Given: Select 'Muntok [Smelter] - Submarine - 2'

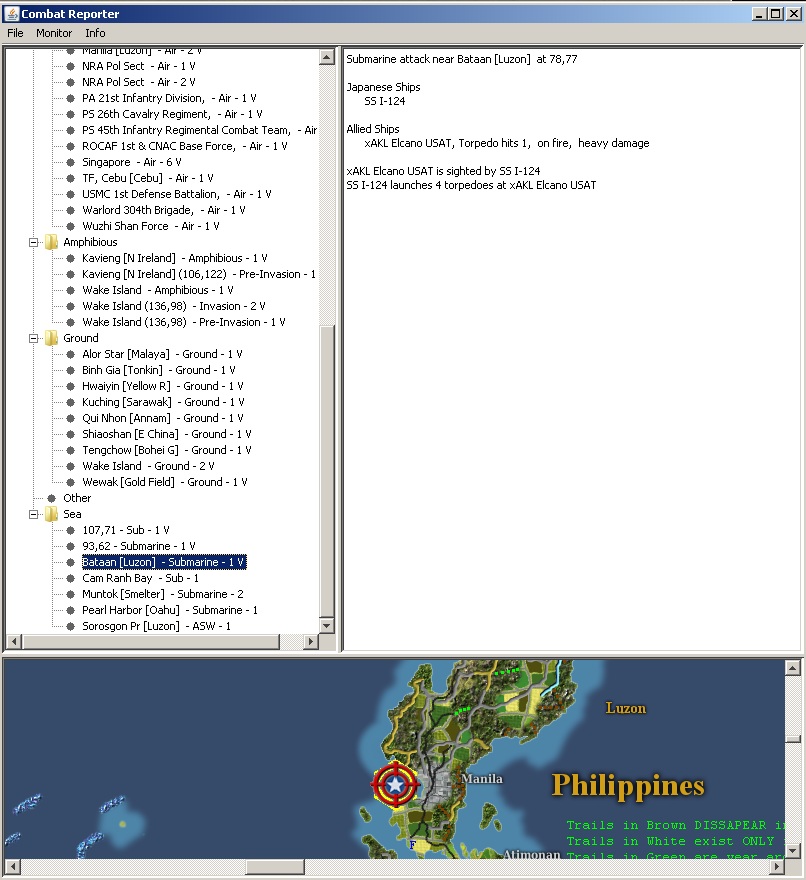Looking at the screenshot, I should click(x=163, y=594).
